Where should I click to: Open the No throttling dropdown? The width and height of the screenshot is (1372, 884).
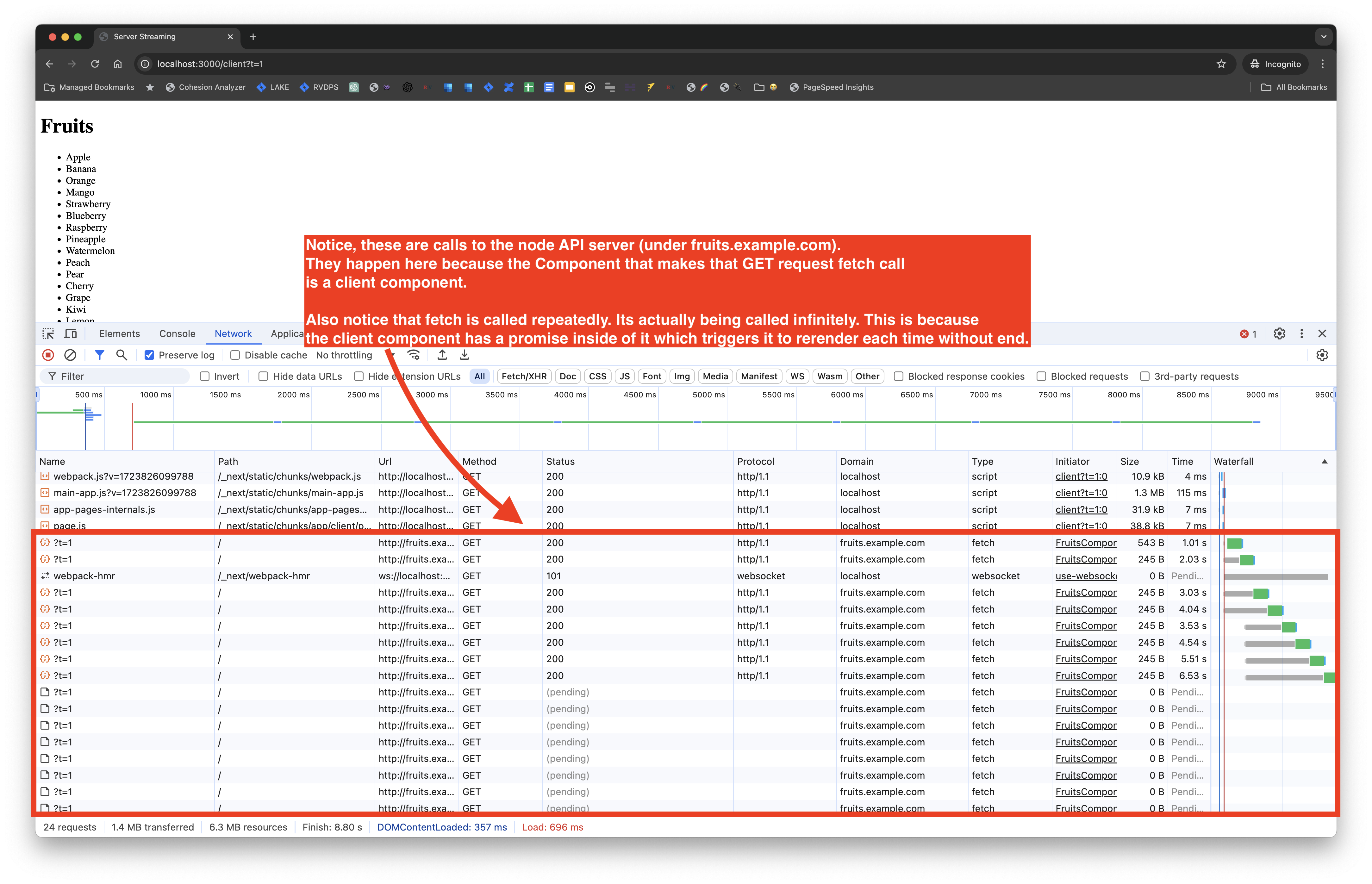point(345,355)
